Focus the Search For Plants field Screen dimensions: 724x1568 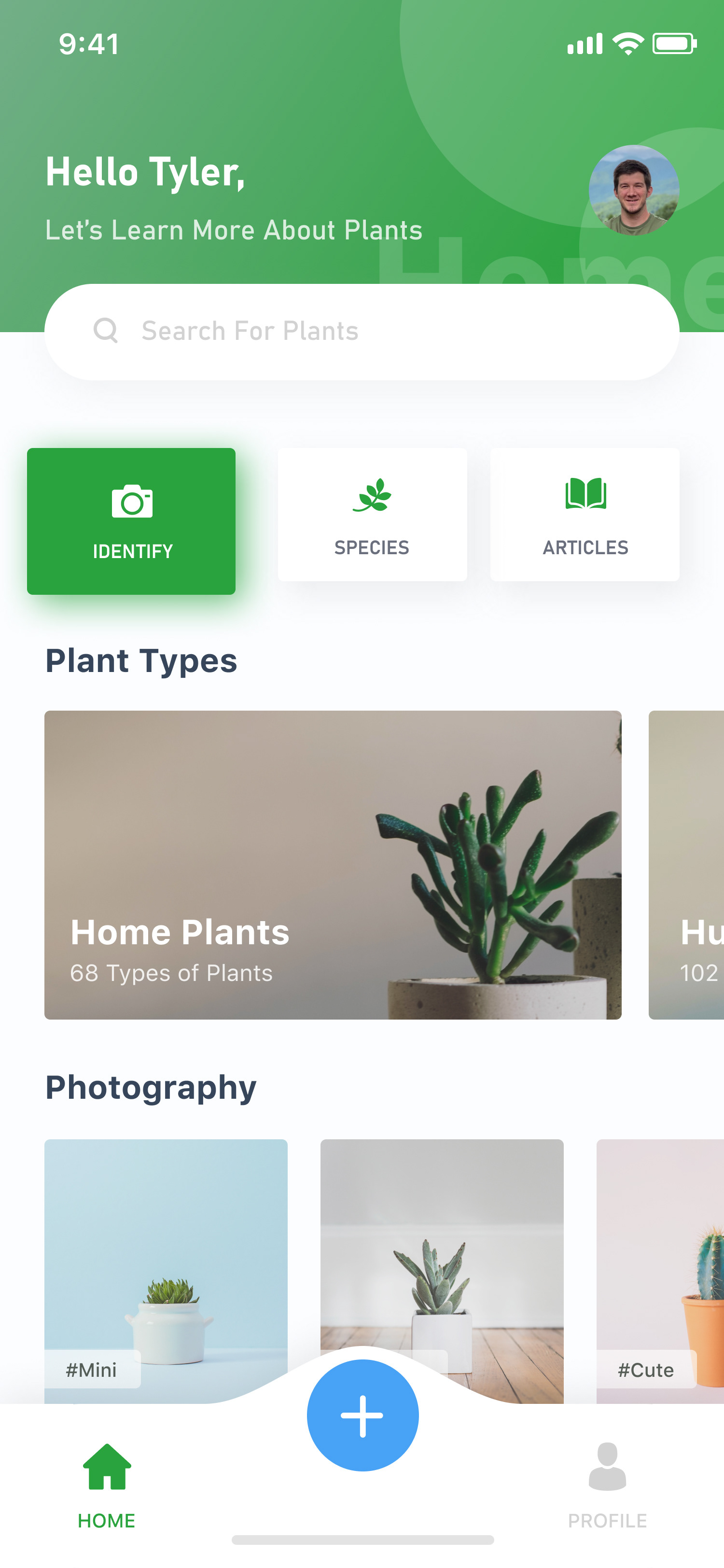click(362, 332)
